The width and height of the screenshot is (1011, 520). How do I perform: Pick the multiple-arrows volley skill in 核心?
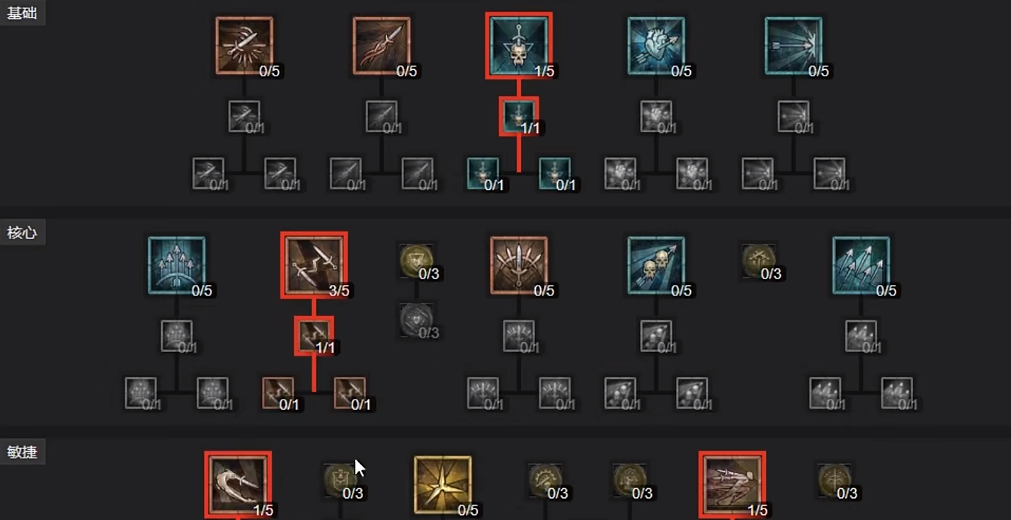point(861,265)
